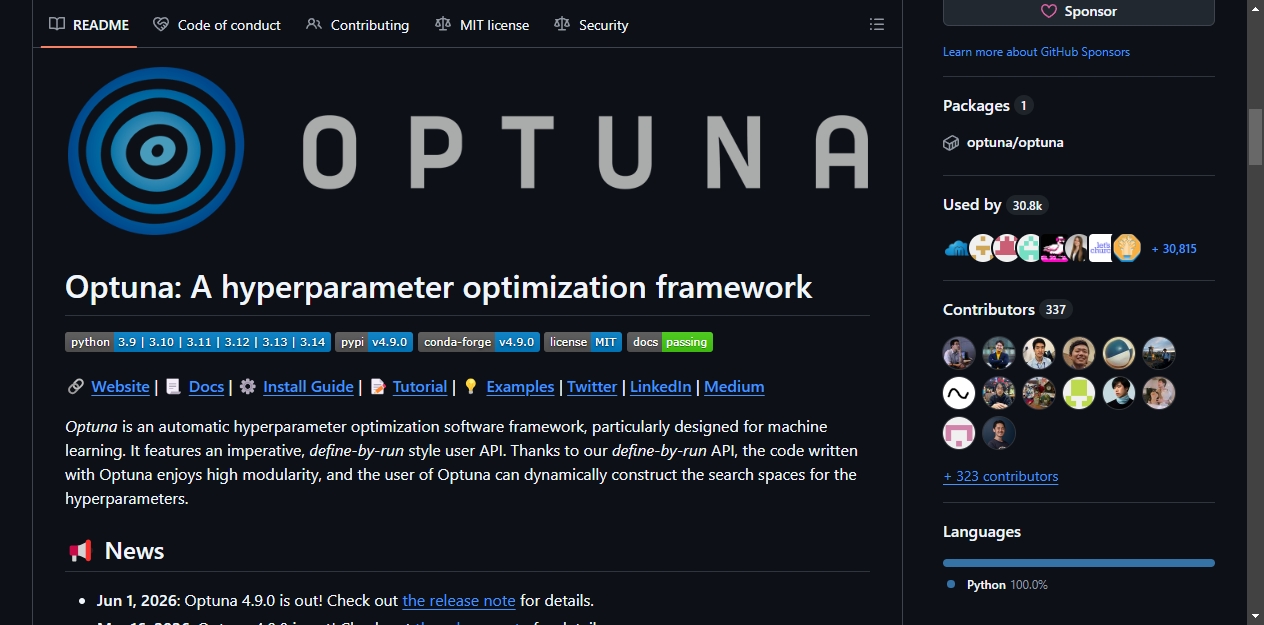
Task: Click the page scrollbar down arrow
Action: 1256,615
